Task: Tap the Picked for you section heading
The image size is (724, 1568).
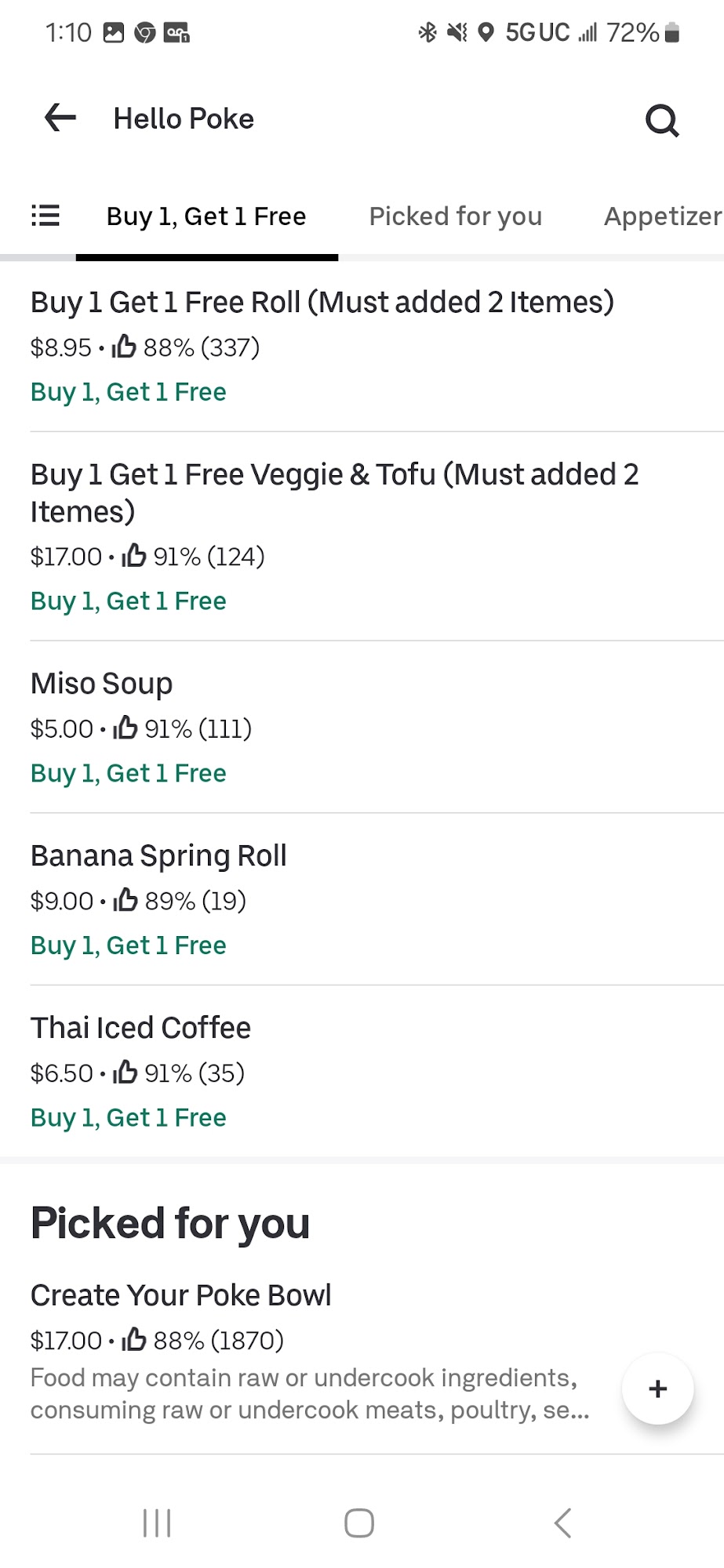Action: [170, 1223]
